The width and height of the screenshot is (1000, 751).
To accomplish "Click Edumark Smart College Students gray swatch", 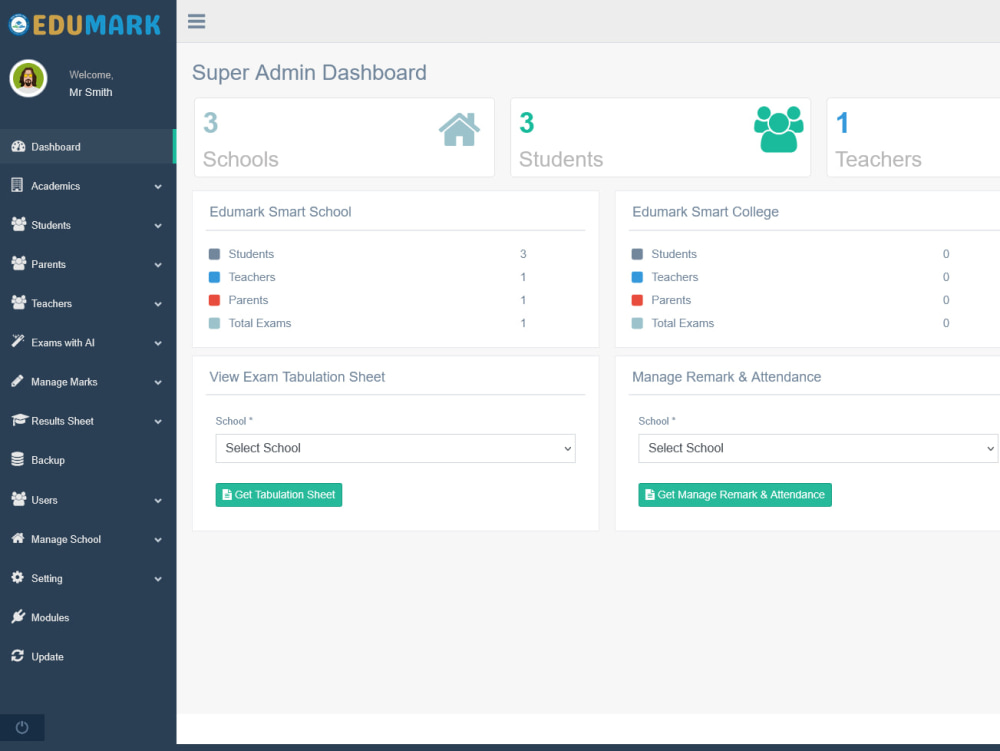I will (x=637, y=254).
